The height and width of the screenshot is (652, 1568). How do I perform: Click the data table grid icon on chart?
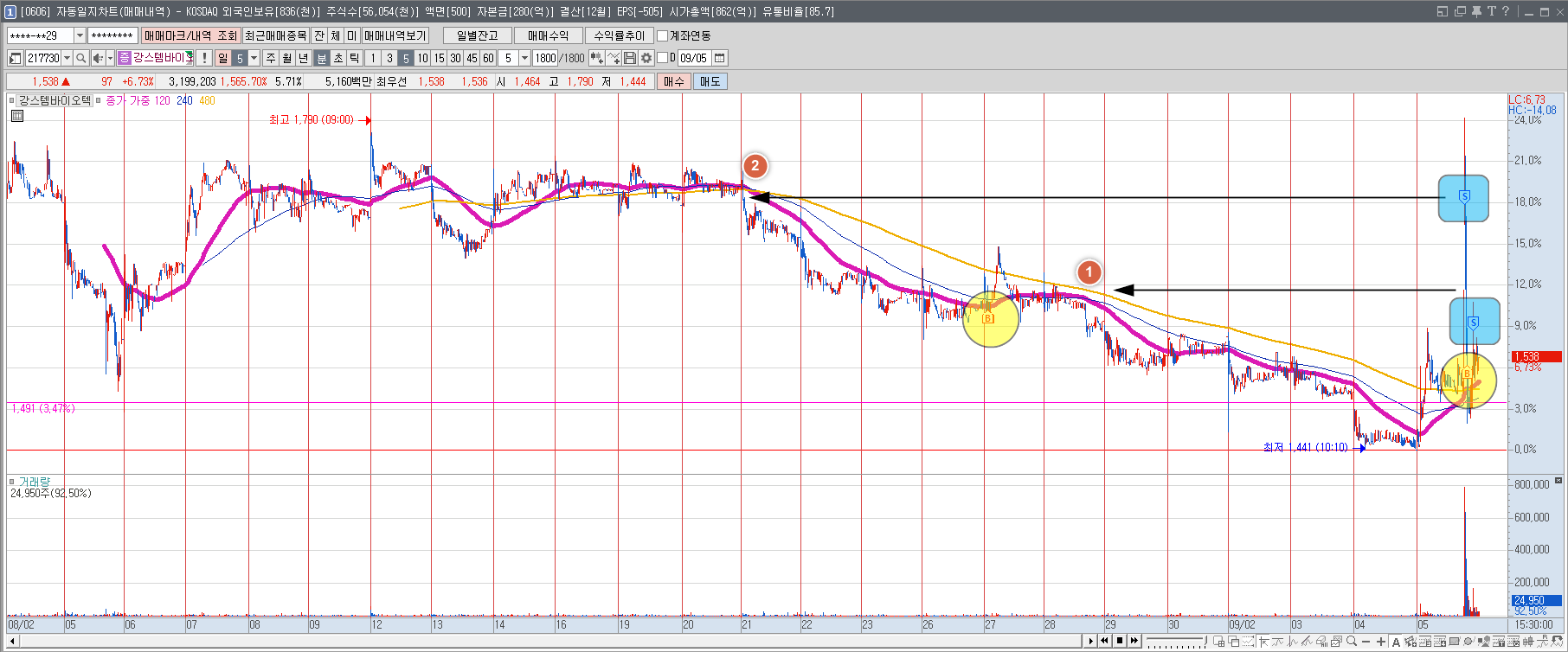(17, 116)
